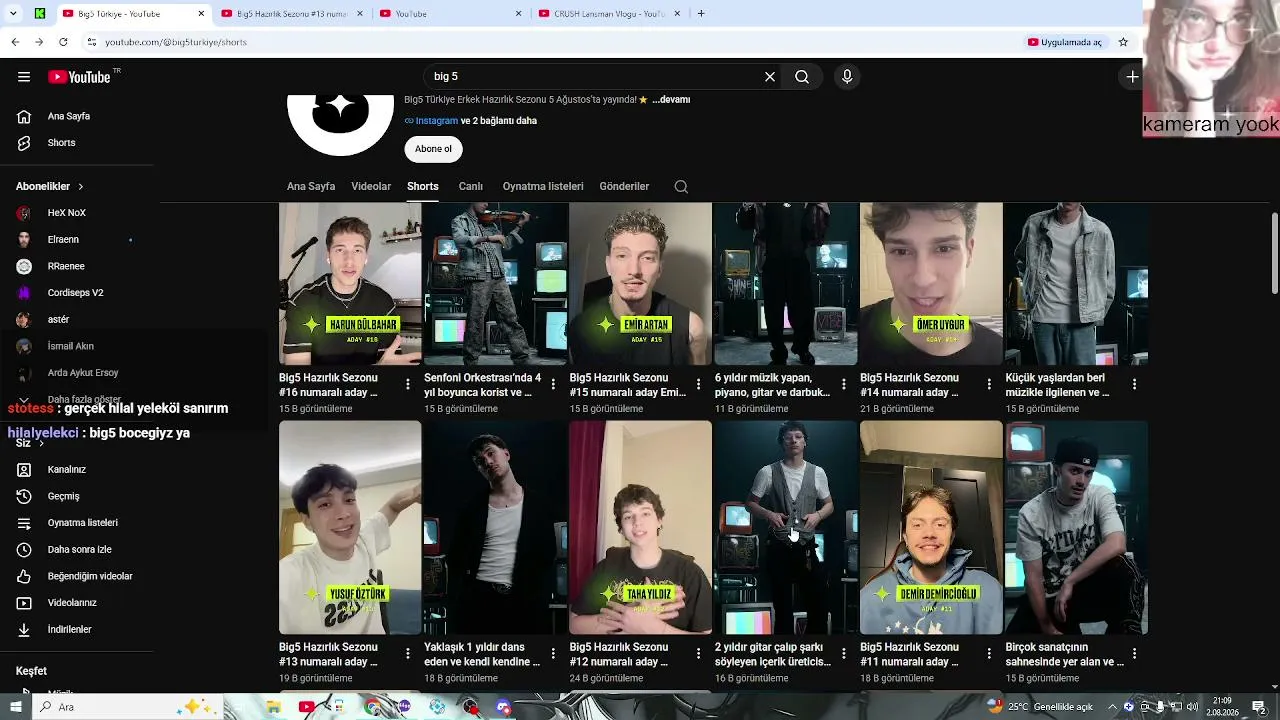The image size is (1280, 720).
Task: Open short titled 'Birçok sanatçının sahnesinde yer alan'
Action: click(1065, 654)
